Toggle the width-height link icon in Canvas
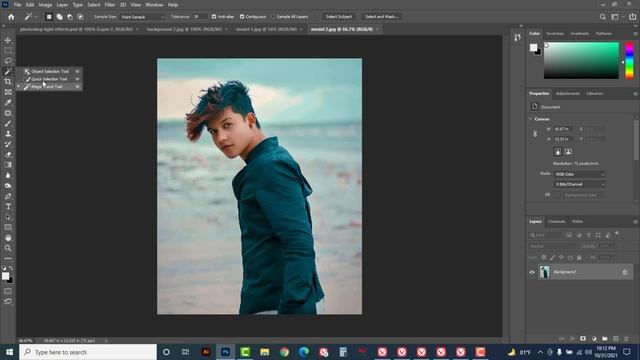The image size is (640, 360). [x=535, y=134]
